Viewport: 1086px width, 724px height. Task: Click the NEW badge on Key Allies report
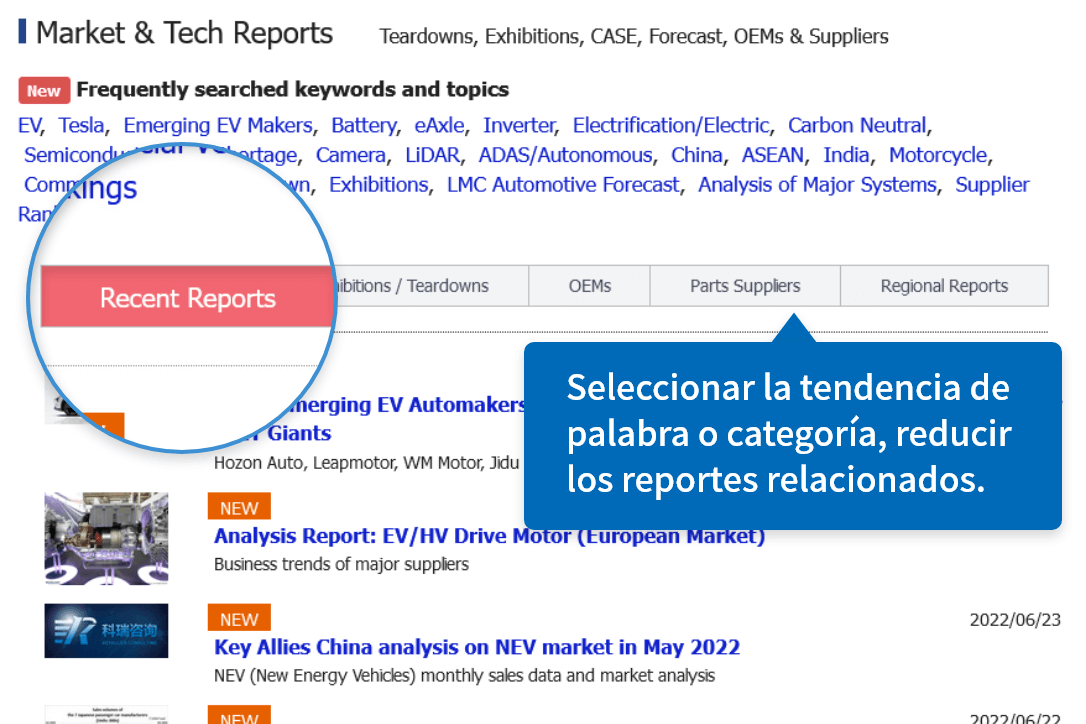[239, 618]
